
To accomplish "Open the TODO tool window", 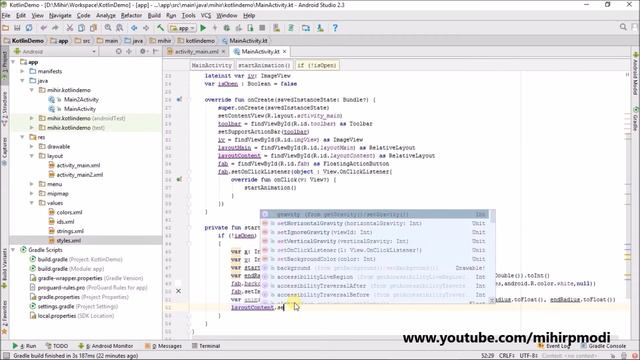I will click(x=57, y=346).
